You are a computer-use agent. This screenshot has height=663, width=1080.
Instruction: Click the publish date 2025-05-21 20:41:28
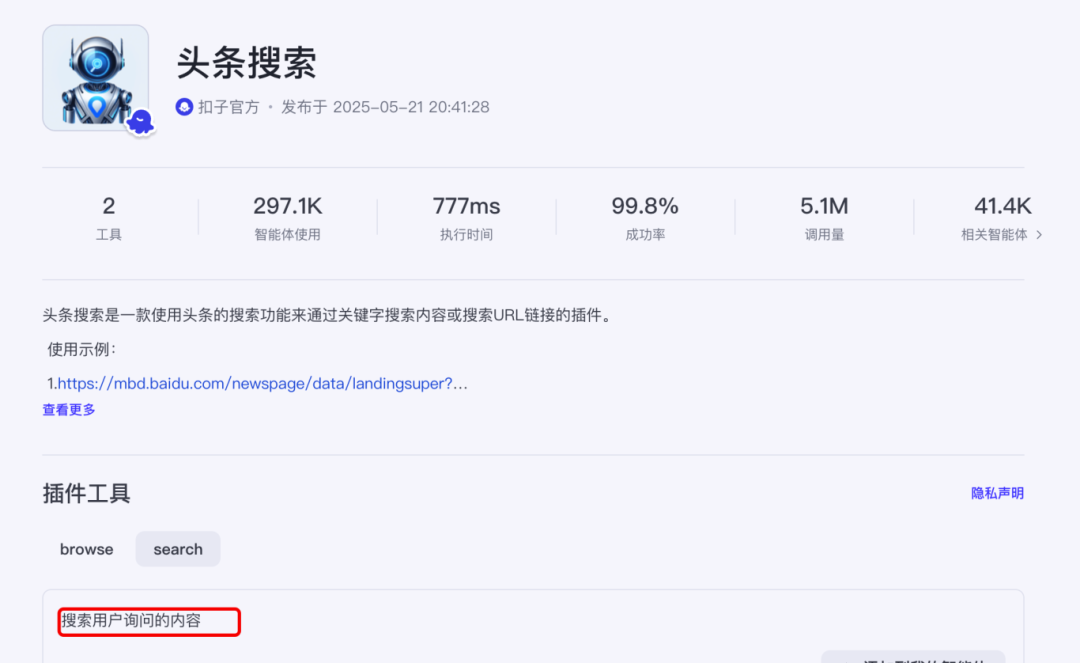click(411, 107)
